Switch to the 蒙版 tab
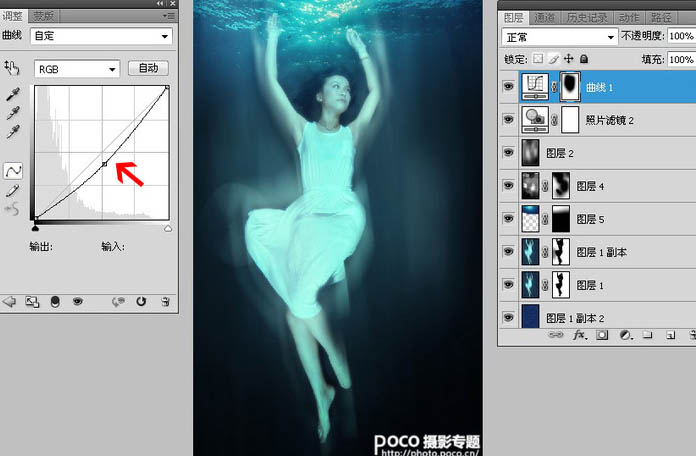The height and width of the screenshot is (456, 696). click(44, 16)
